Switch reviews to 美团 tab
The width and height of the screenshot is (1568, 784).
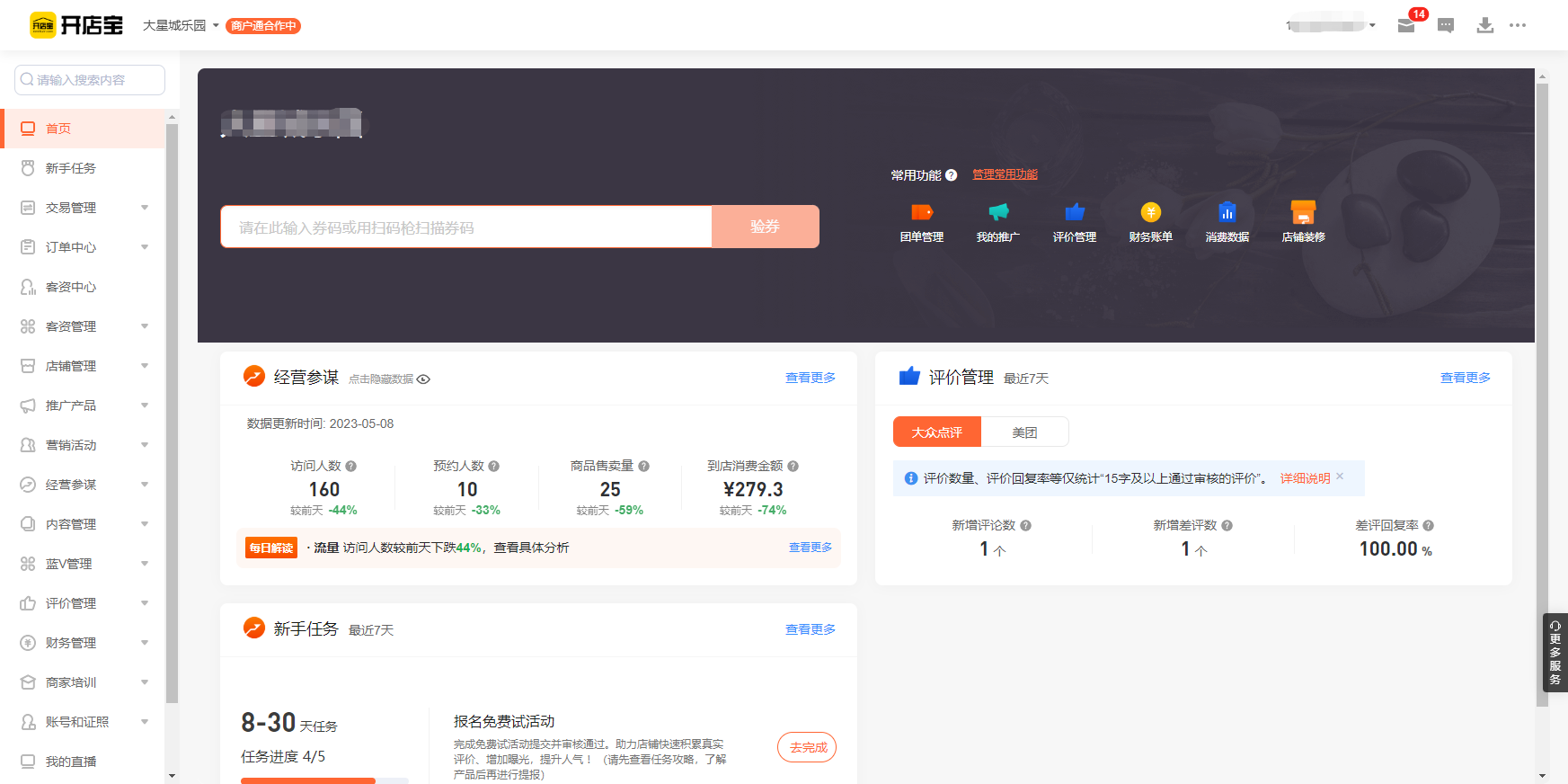(1024, 432)
